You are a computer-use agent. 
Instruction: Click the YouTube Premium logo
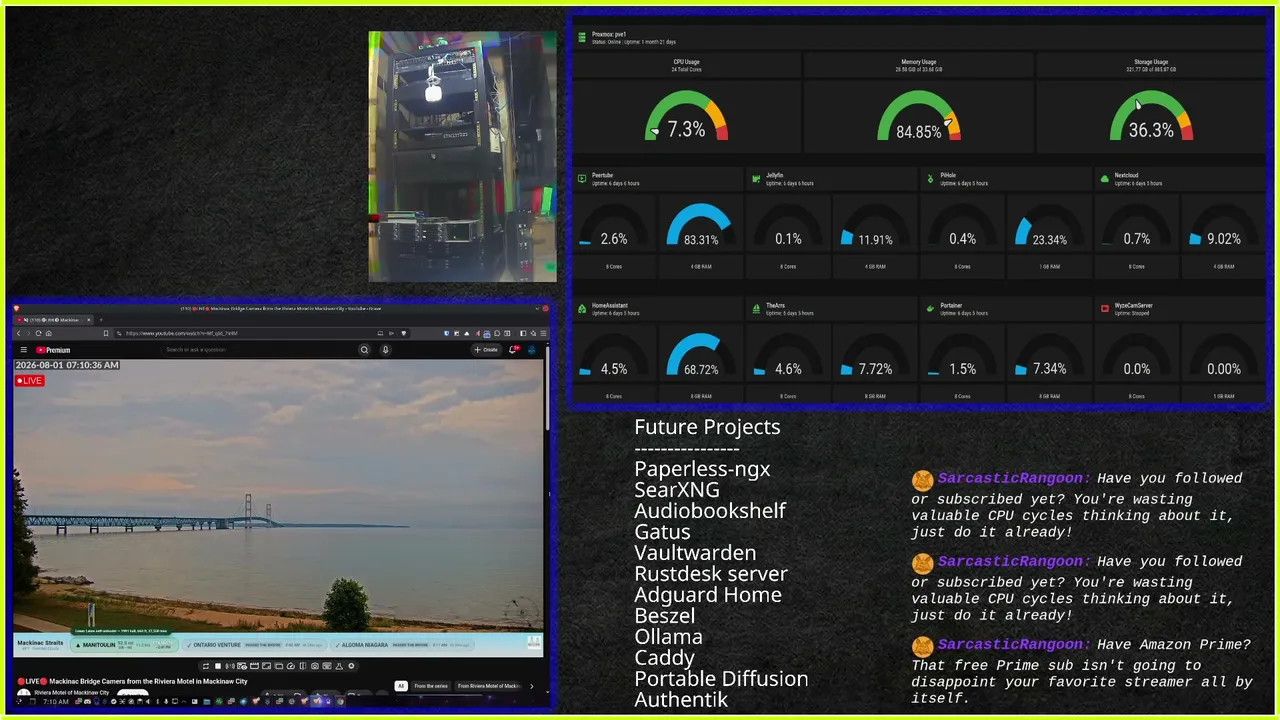coord(54,350)
